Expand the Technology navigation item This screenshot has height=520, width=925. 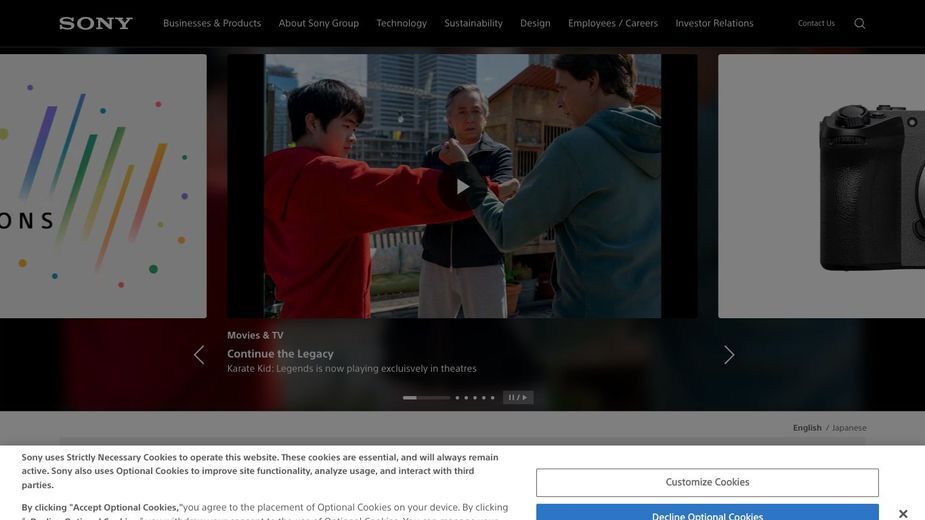401,23
